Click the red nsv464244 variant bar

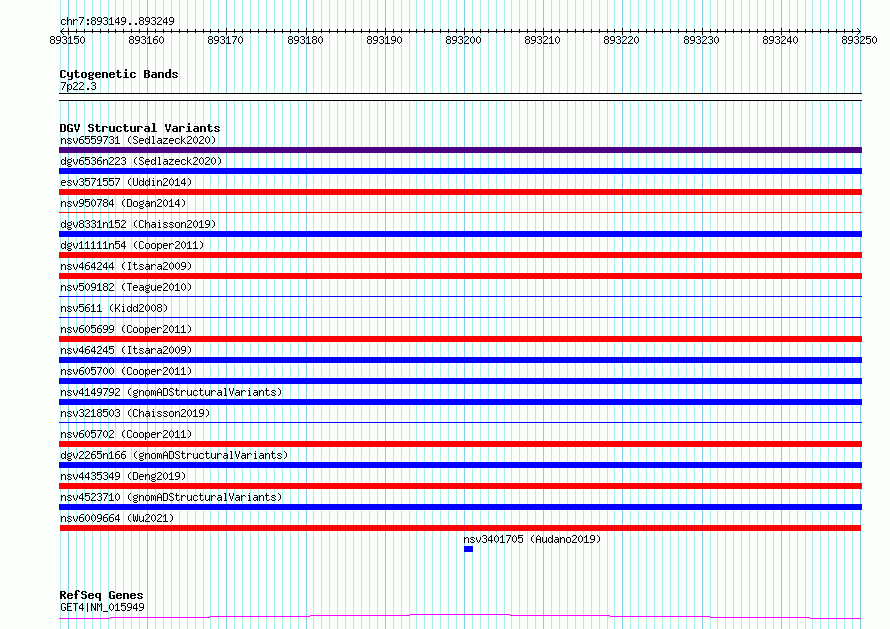[460, 276]
